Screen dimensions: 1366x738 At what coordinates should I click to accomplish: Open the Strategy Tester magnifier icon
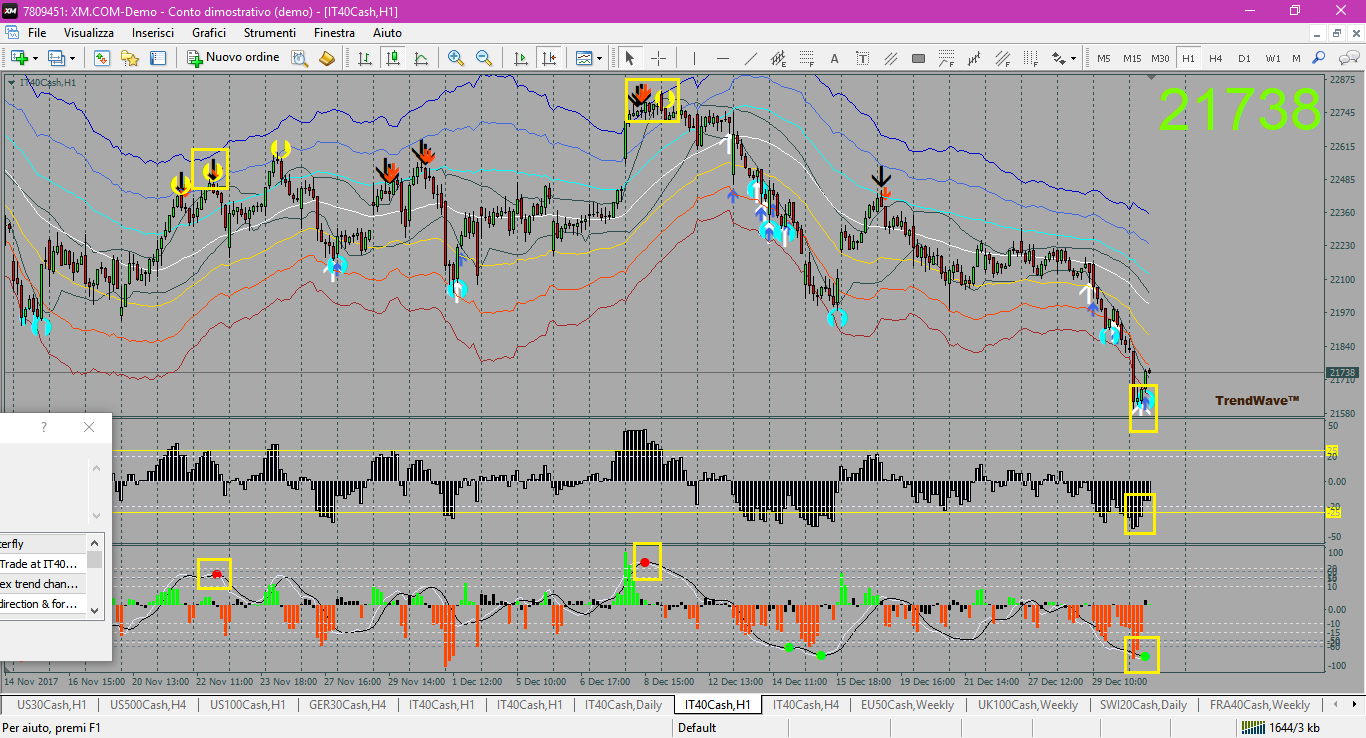click(x=299, y=58)
